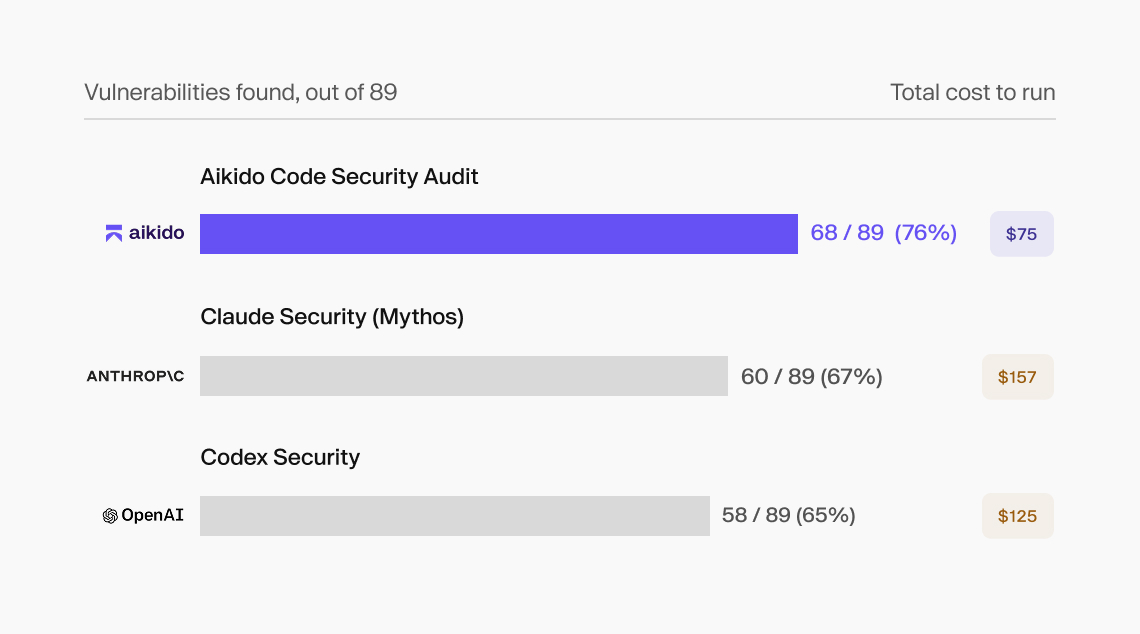Click the Aikido logo icon
Screen dimensions: 1140x634
[x=113, y=233]
